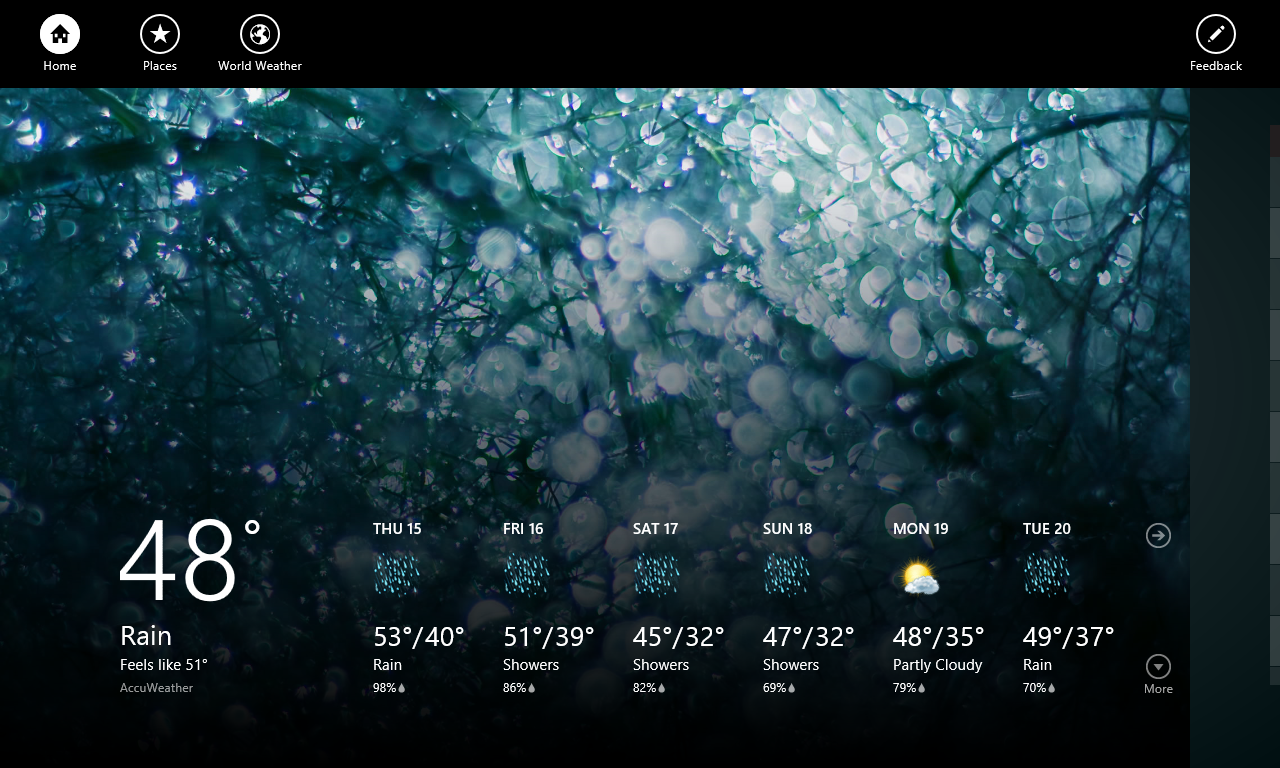Click the 49°/37° temperature
Viewport: 1280px width, 768px height.
click(1069, 637)
